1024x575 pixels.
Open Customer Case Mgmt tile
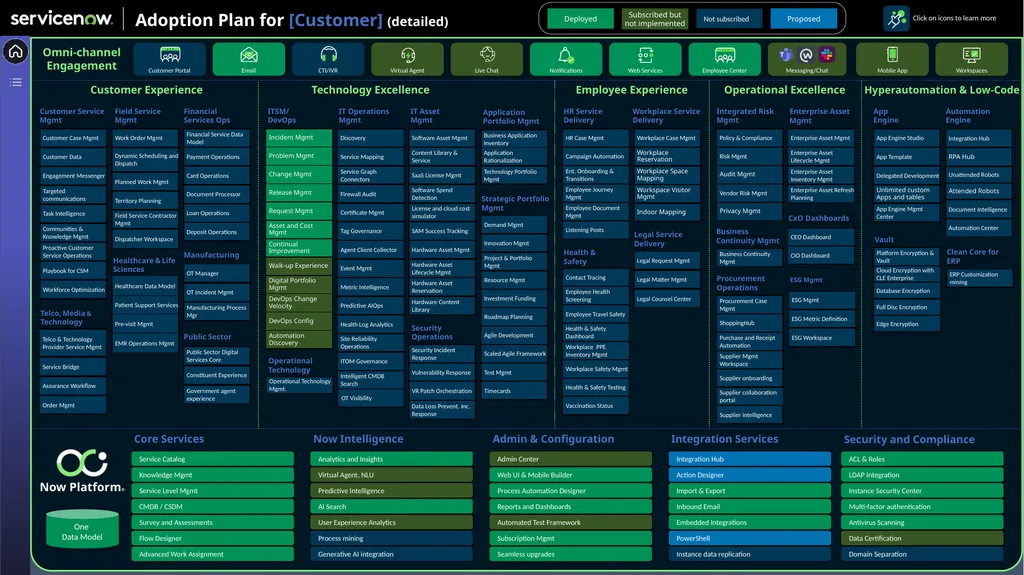point(72,138)
